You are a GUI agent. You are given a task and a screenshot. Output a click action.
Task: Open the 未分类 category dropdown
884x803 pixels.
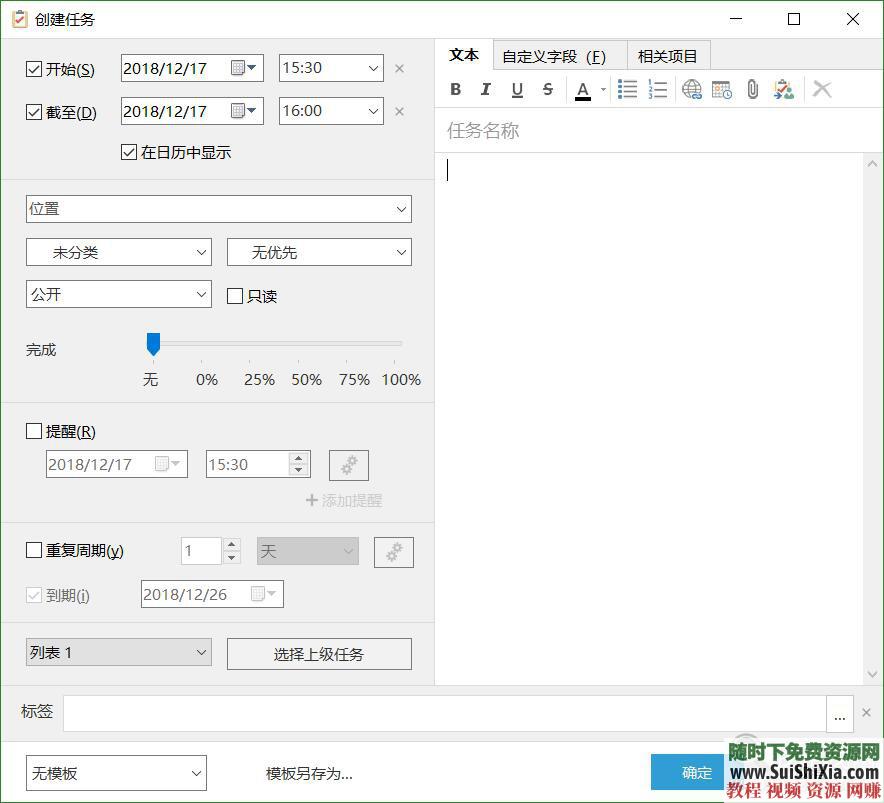[x=118, y=252]
